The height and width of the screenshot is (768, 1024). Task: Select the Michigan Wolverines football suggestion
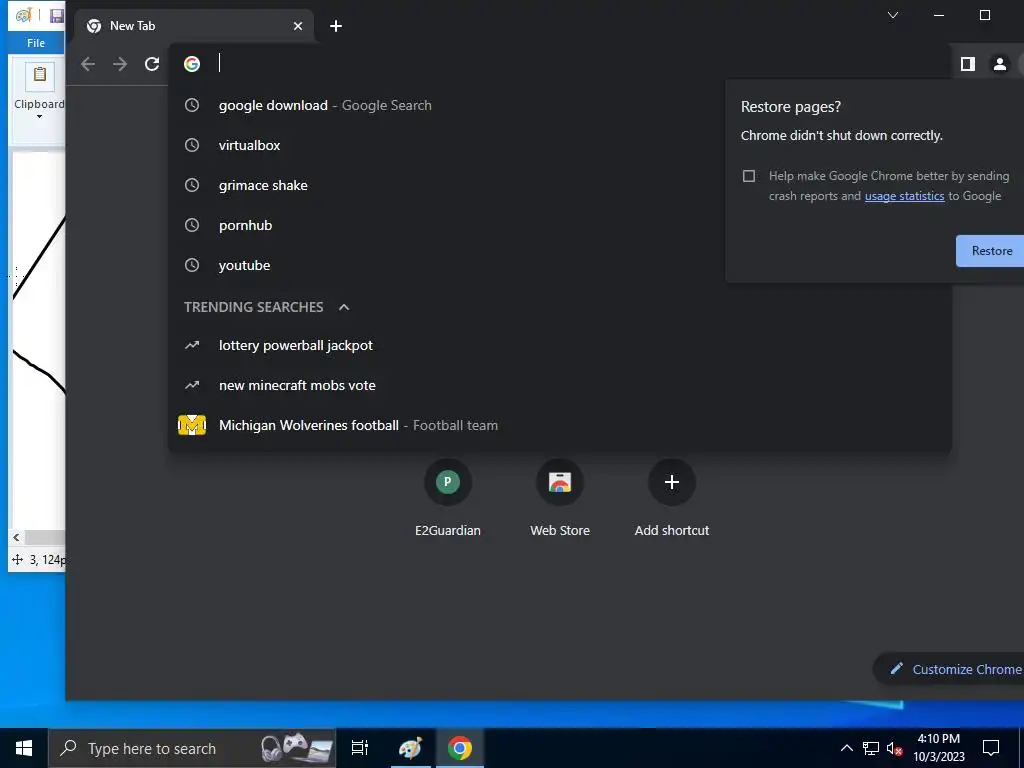click(559, 426)
